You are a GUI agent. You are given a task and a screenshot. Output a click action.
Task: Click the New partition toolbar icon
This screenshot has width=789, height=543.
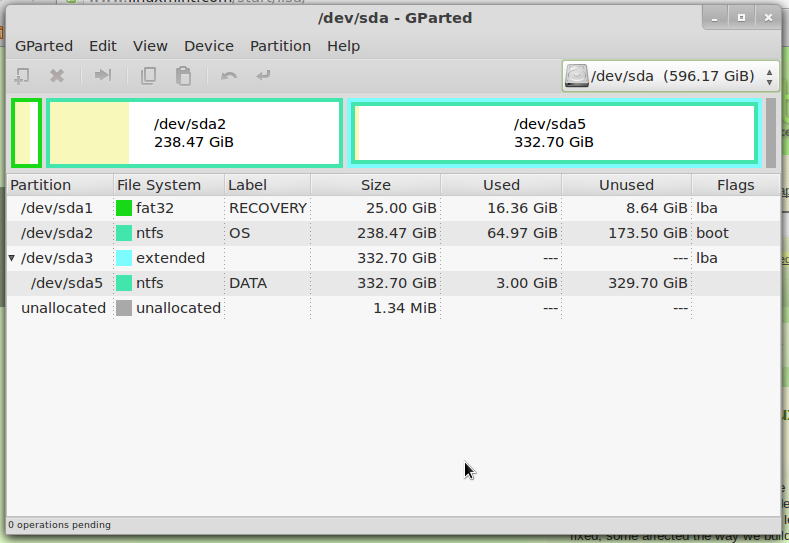(22, 76)
